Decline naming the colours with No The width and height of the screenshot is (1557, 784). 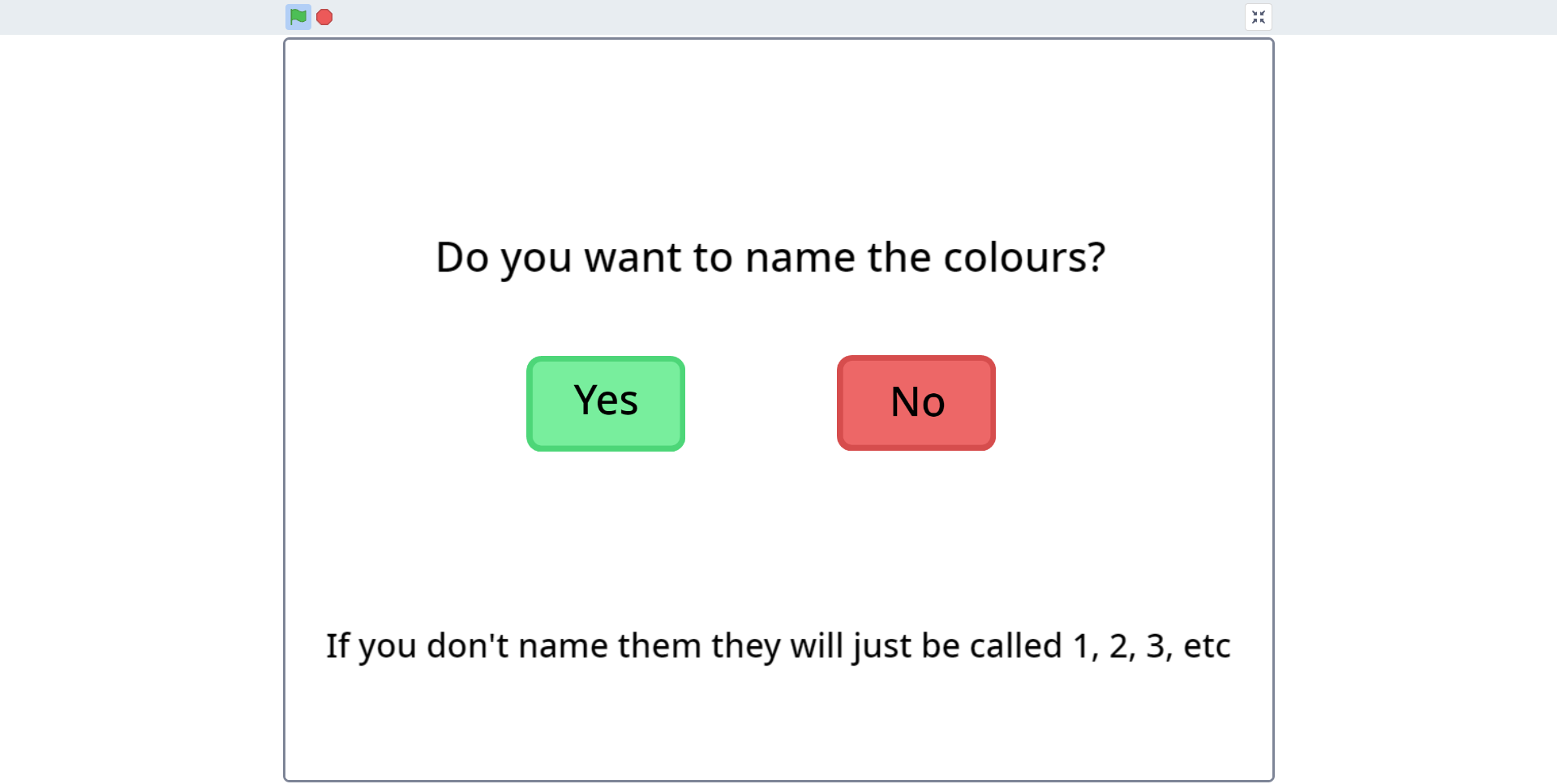click(916, 403)
